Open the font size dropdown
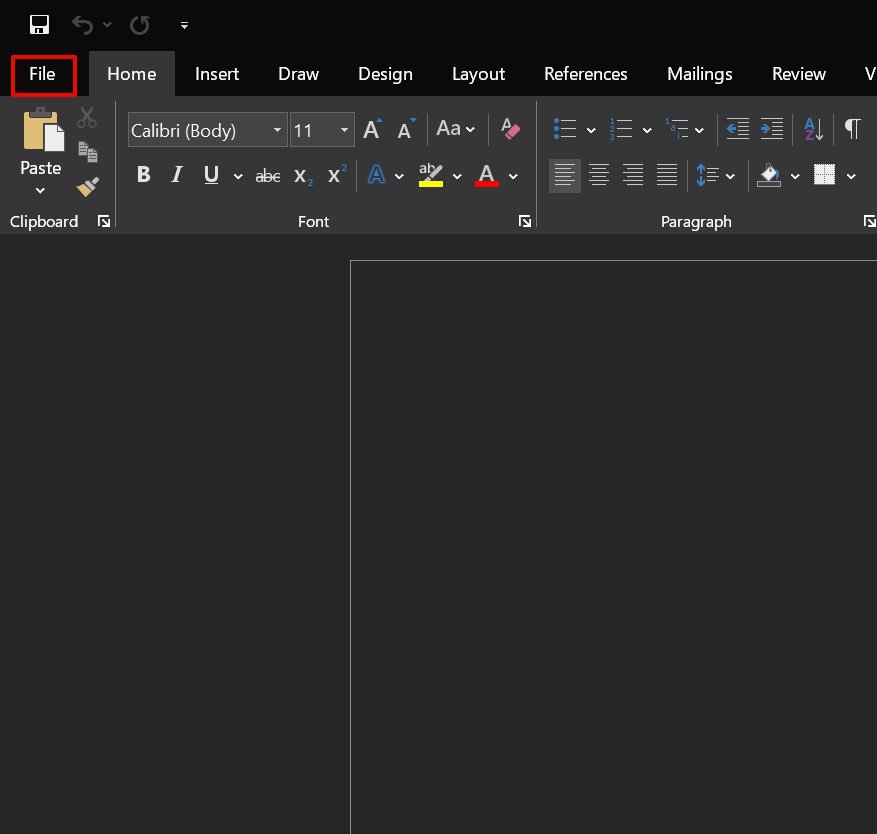This screenshot has height=834, width=877. 344,130
